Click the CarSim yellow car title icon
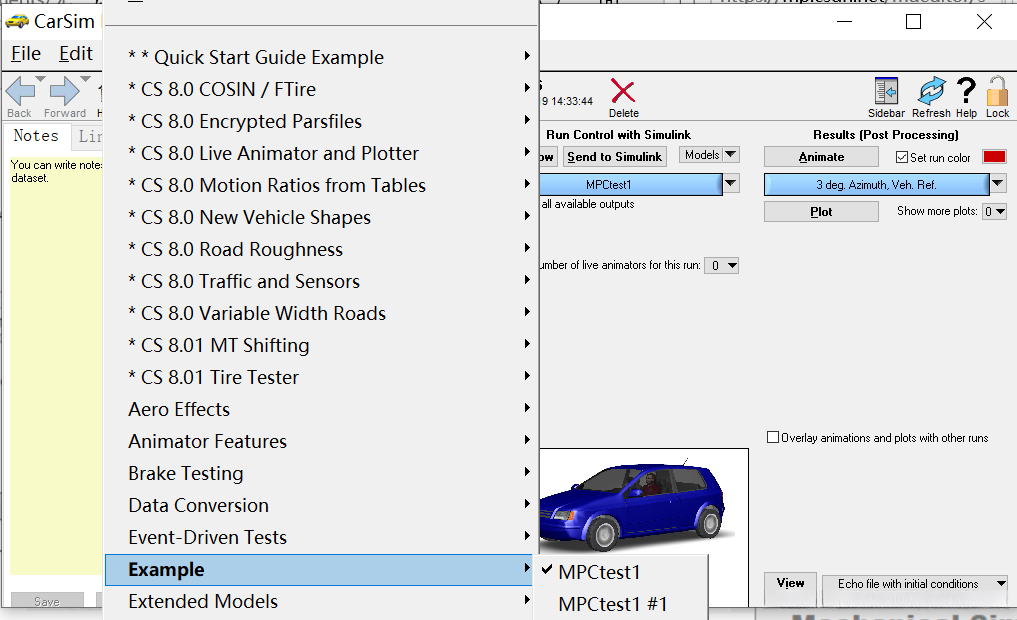Viewport: 1017px width, 620px height. (x=17, y=21)
